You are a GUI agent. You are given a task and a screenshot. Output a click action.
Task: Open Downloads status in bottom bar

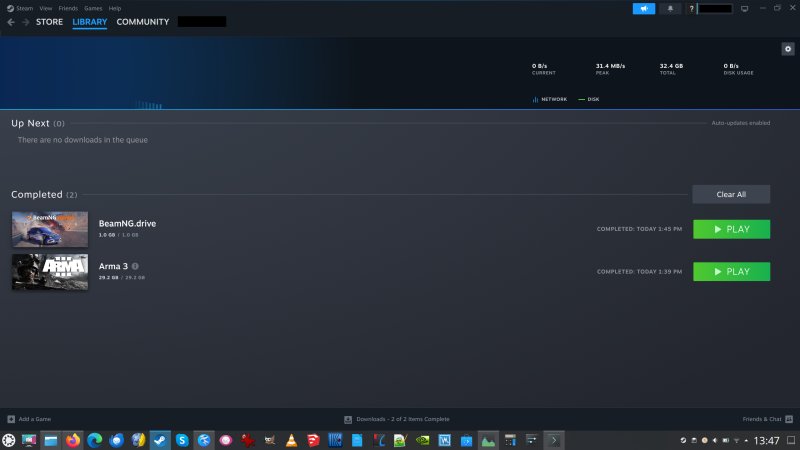397,419
